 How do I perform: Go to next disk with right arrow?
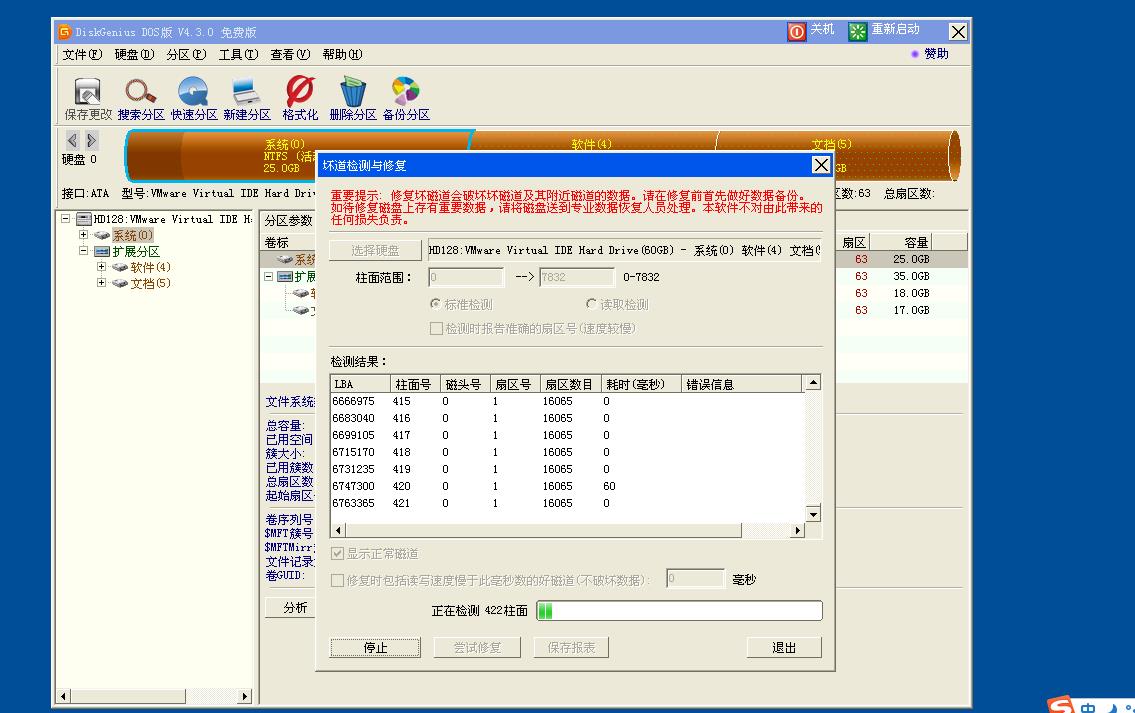[x=91, y=140]
